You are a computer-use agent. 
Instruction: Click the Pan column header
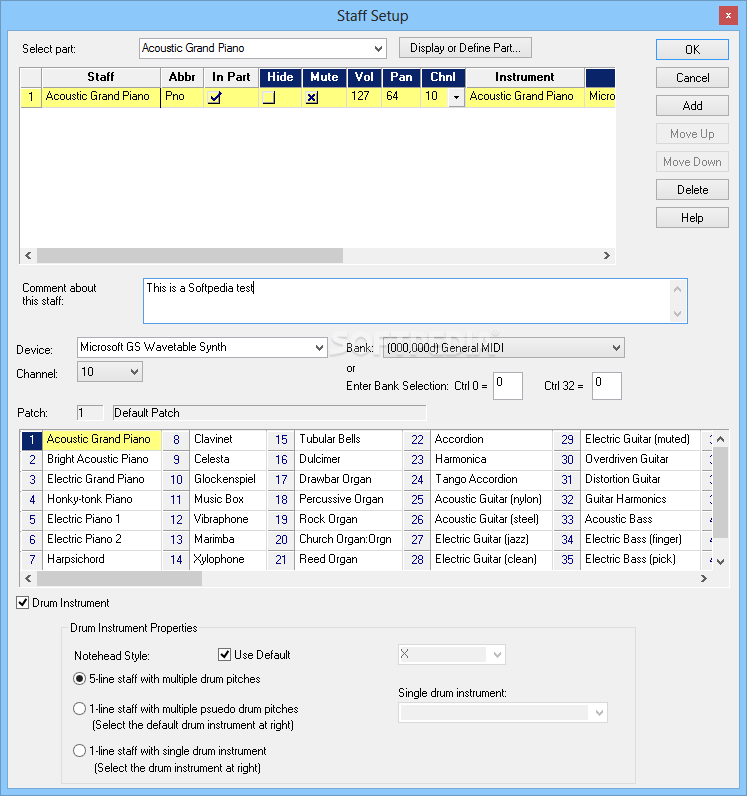(401, 77)
